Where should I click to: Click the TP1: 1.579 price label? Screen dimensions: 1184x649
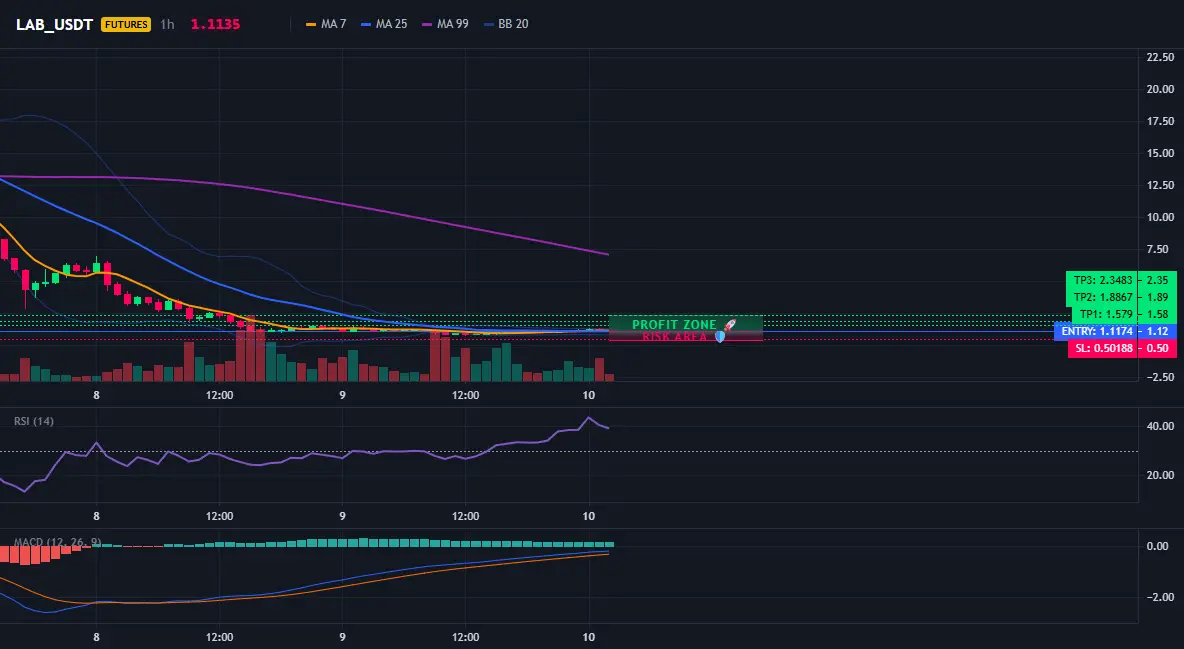coord(1124,314)
